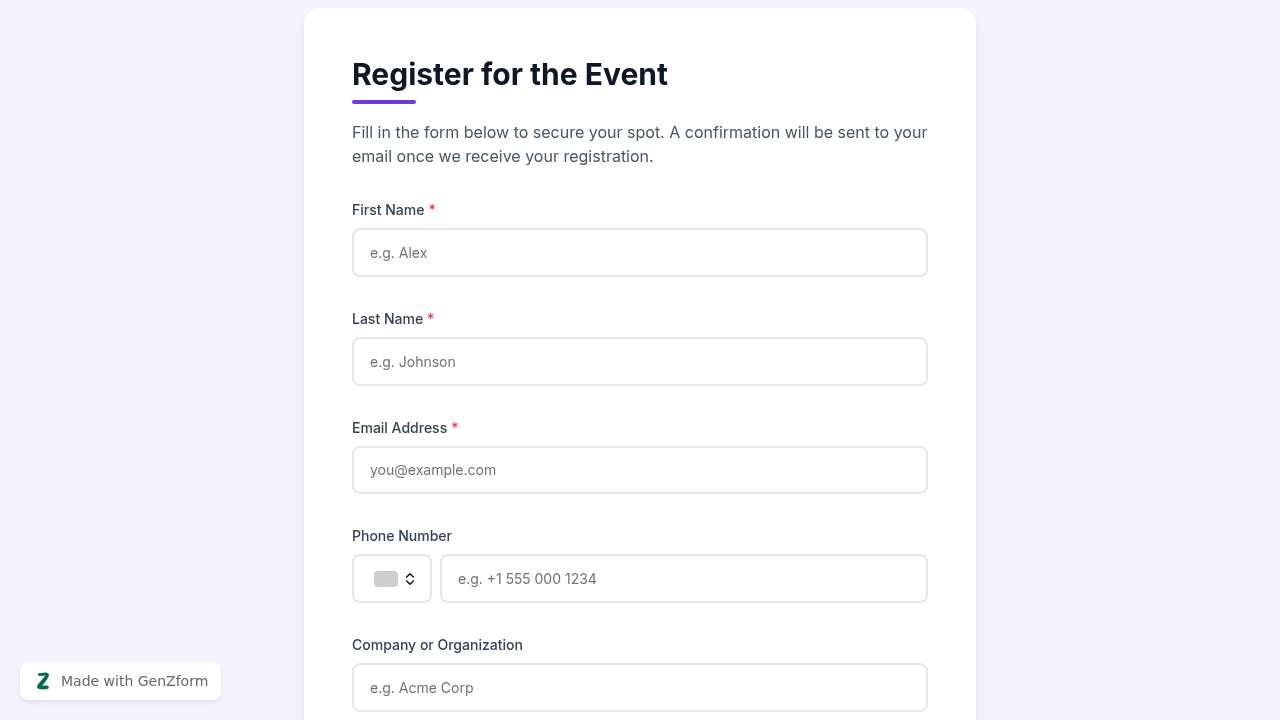Viewport: 1280px width, 720px height.
Task: Click the Last Name input field
Action: [x=640, y=361]
